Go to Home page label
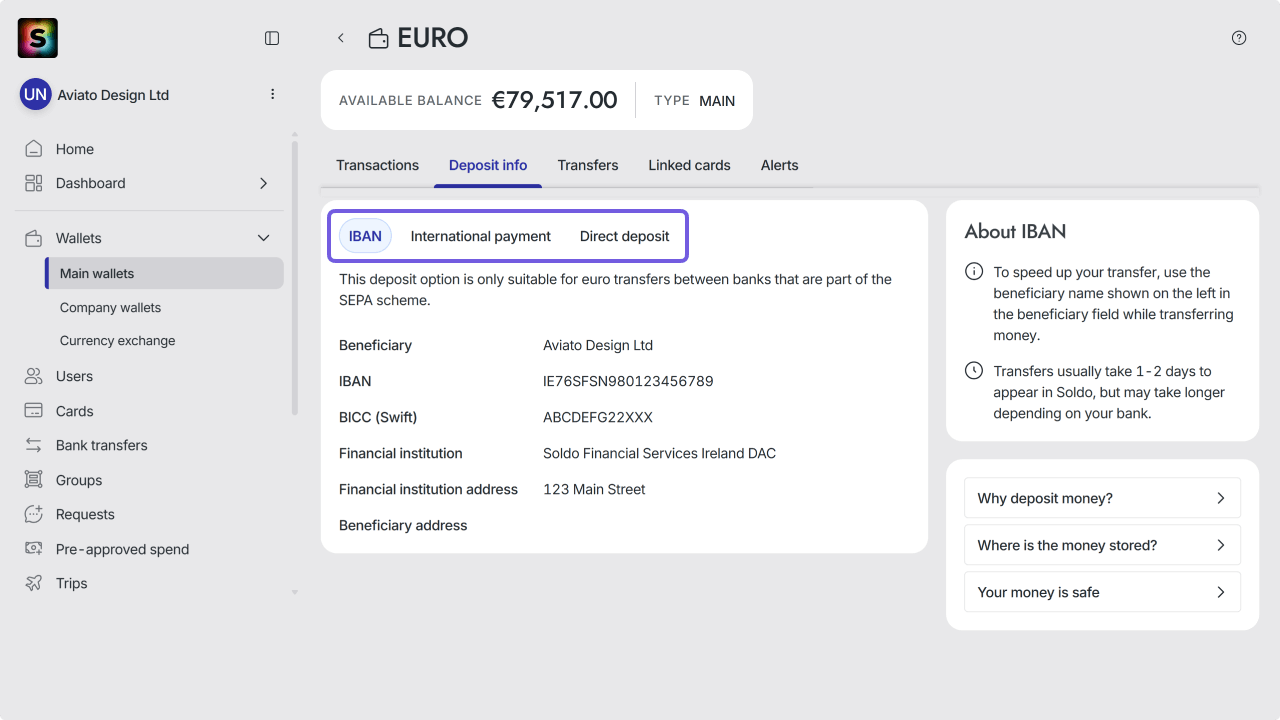1280x720 pixels. [x=75, y=149]
